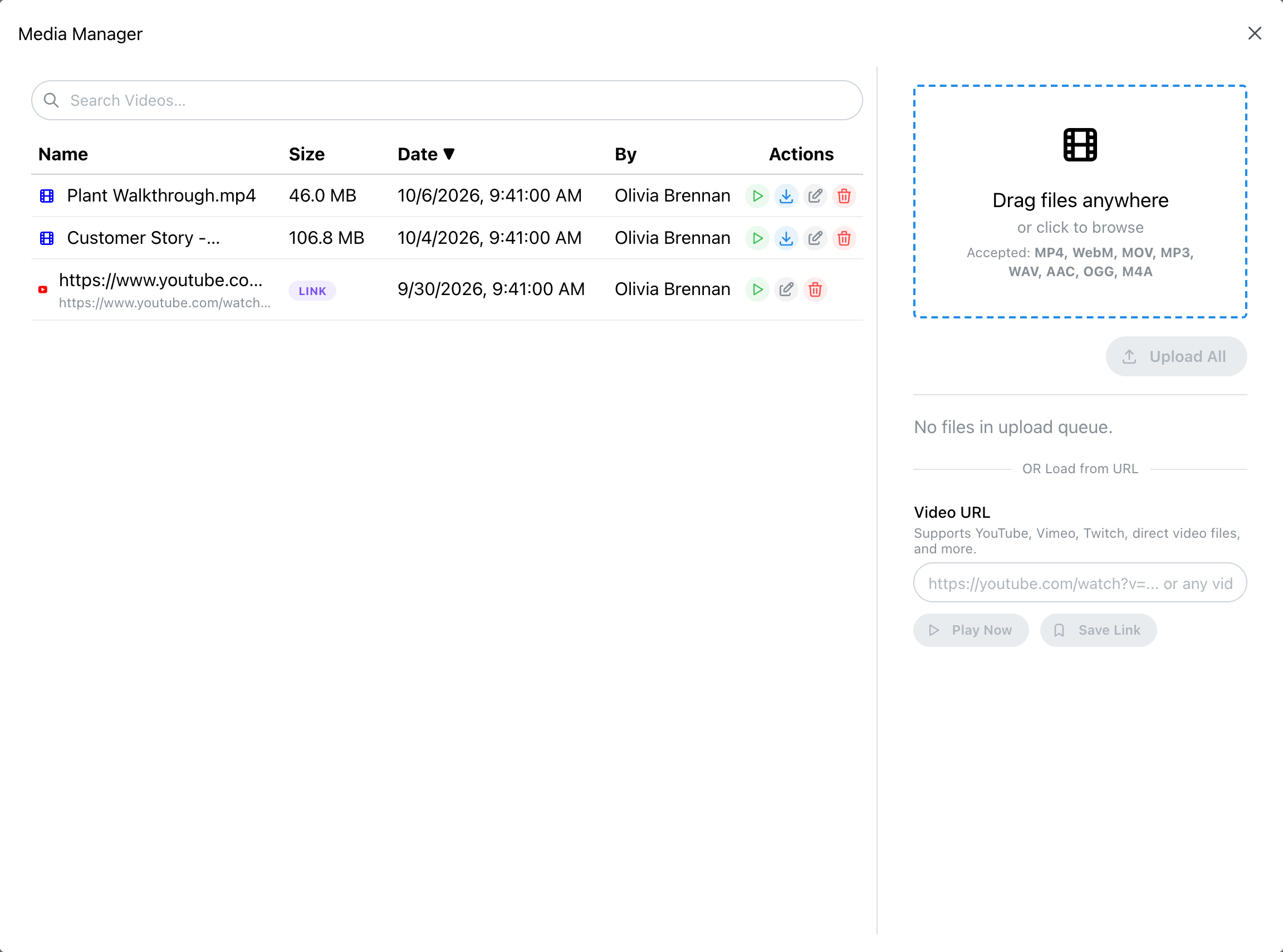Click the red YouTube icon in the list
Image resolution: width=1283 pixels, height=952 pixels.
tap(43, 289)
